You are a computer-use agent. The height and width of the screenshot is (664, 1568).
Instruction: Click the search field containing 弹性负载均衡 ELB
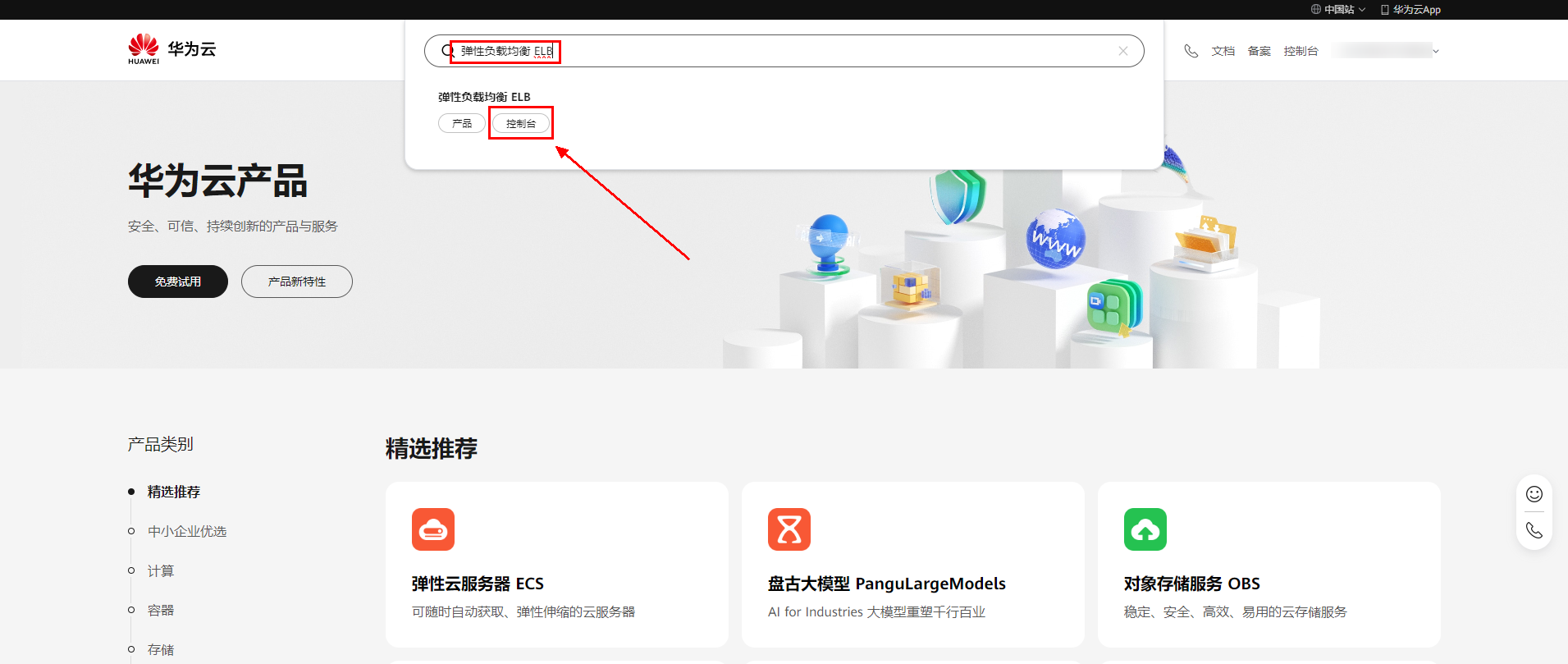784,51
